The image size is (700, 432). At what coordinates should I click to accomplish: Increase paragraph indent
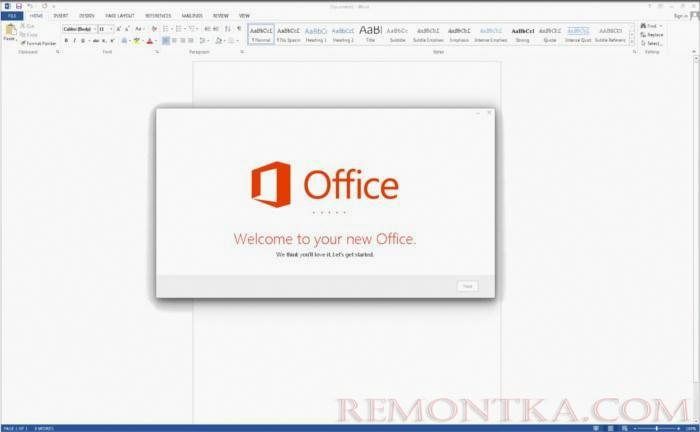tap(216, 29)
